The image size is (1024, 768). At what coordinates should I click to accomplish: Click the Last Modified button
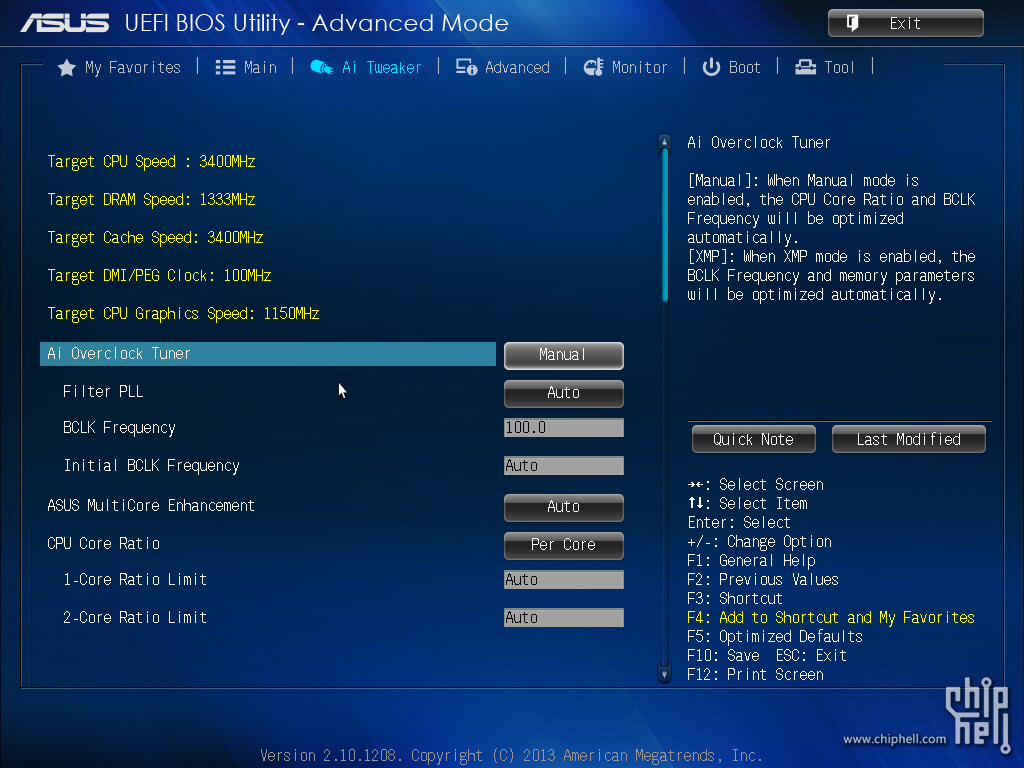908,440
